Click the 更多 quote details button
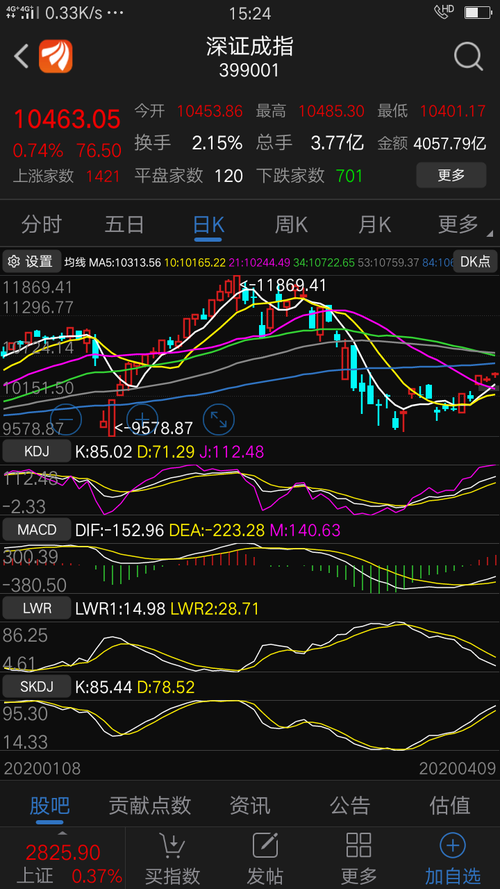Image resolution: width=500 pixels, height=889 pixels. tap(451, 175)
